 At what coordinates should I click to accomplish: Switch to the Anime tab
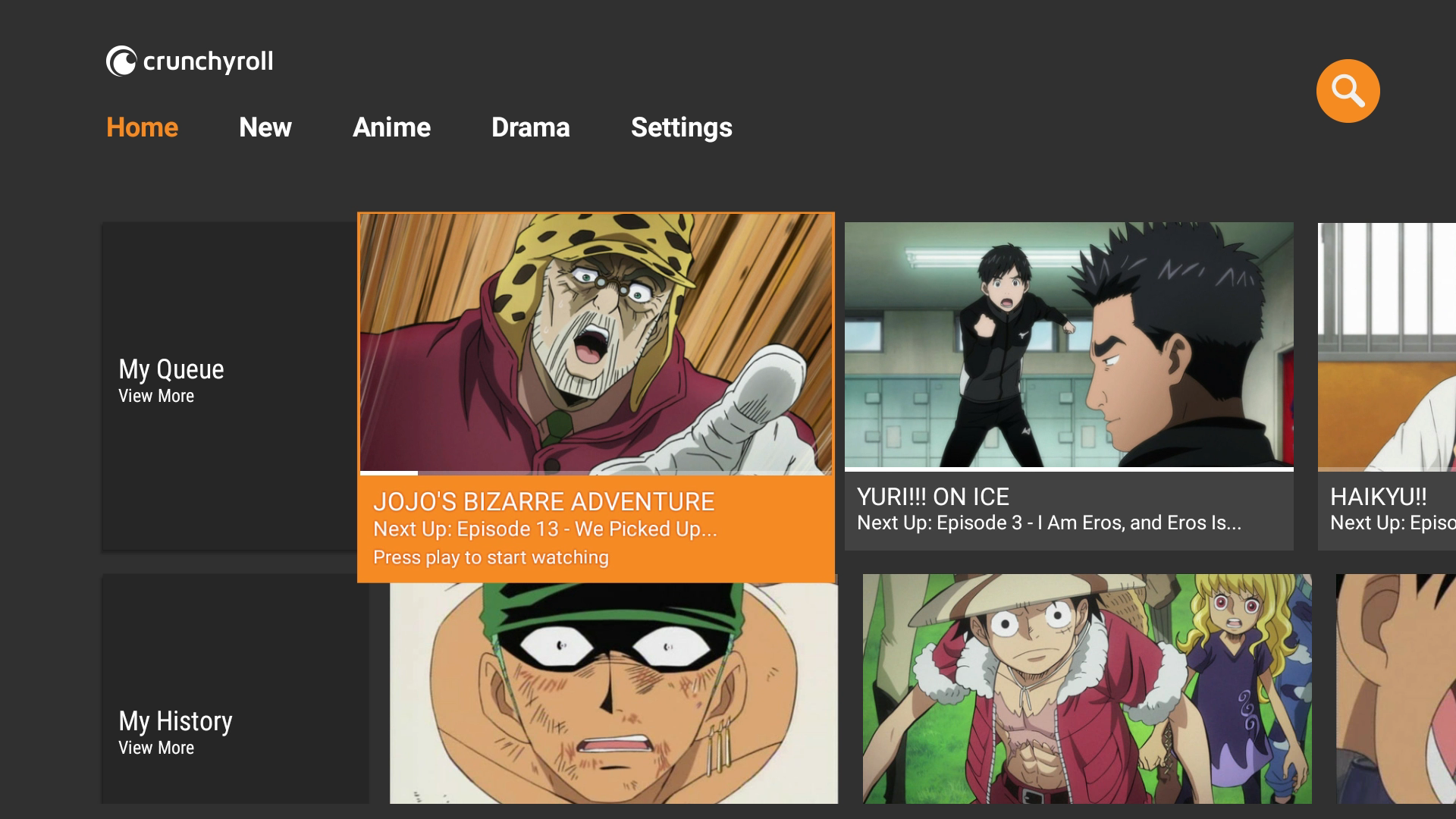click(x=391, y=127)
